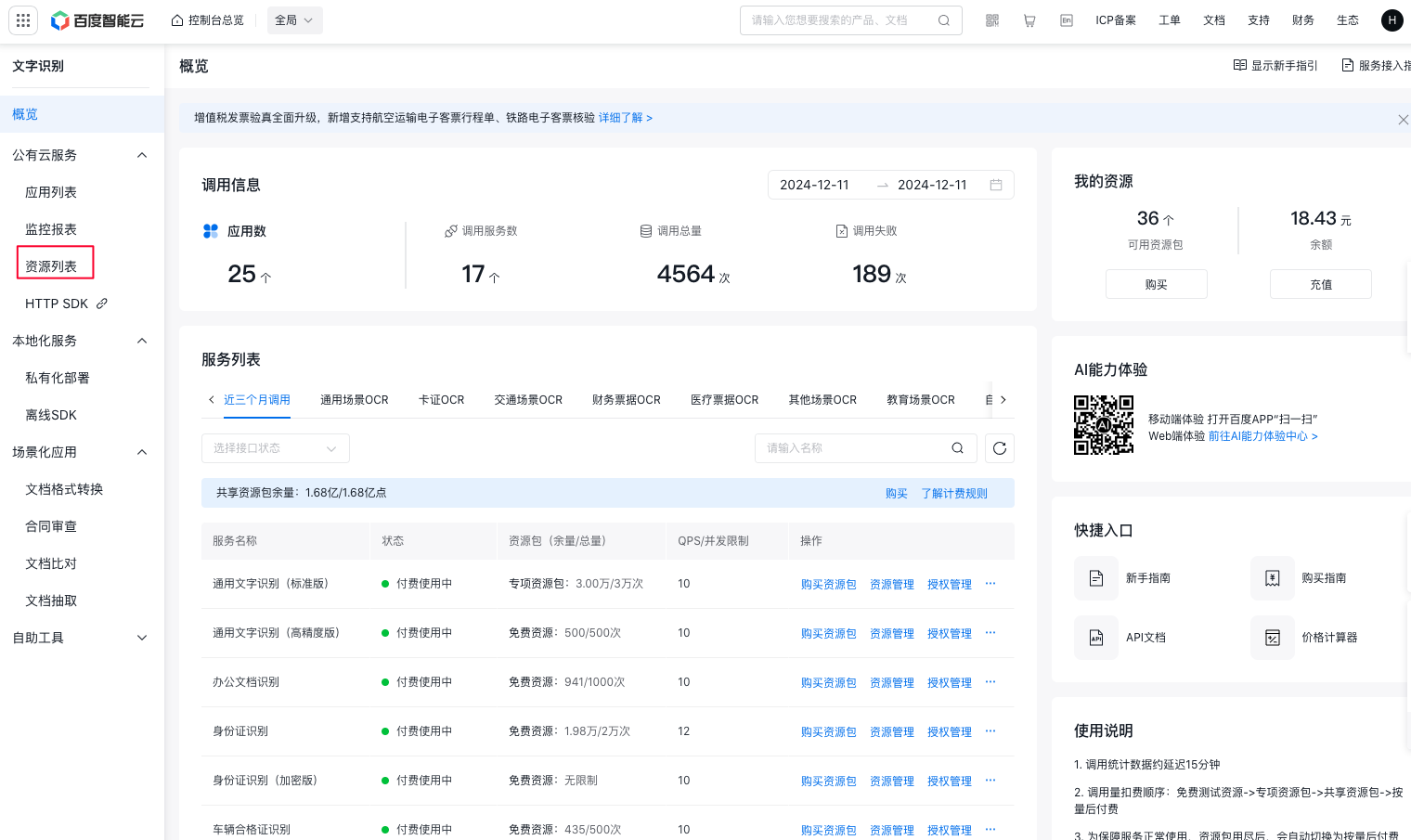Switch to the 医疗票据OCR tab
The width and height of the screenshot is (1411, 840).
[725, 400]
